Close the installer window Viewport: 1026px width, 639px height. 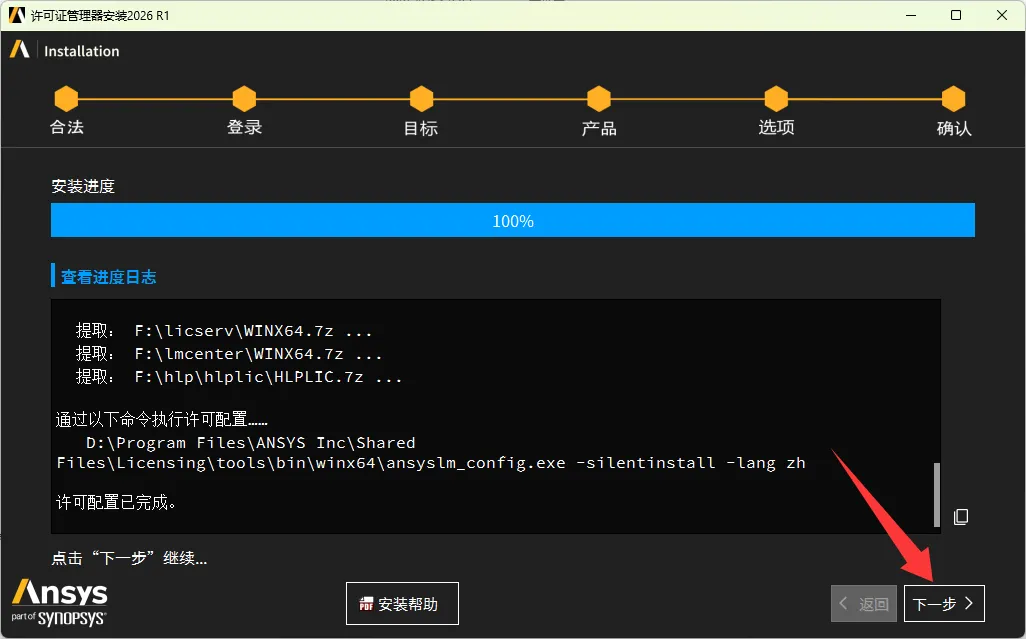pos(1002,15)
